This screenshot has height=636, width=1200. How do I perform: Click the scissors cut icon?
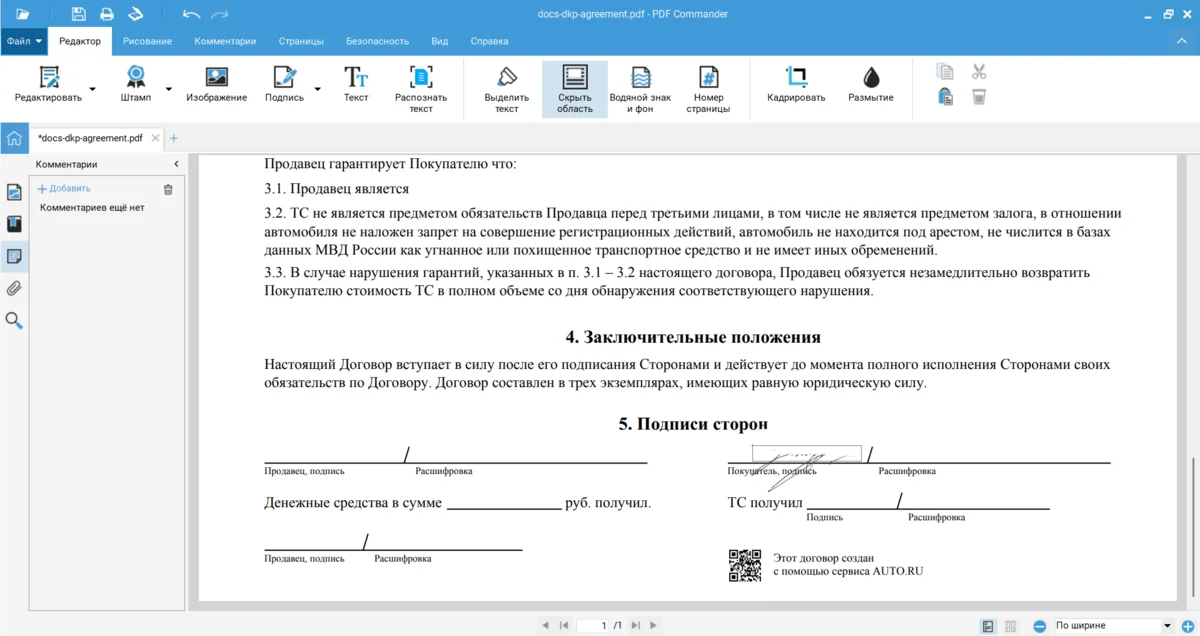(x=979, y=72)
